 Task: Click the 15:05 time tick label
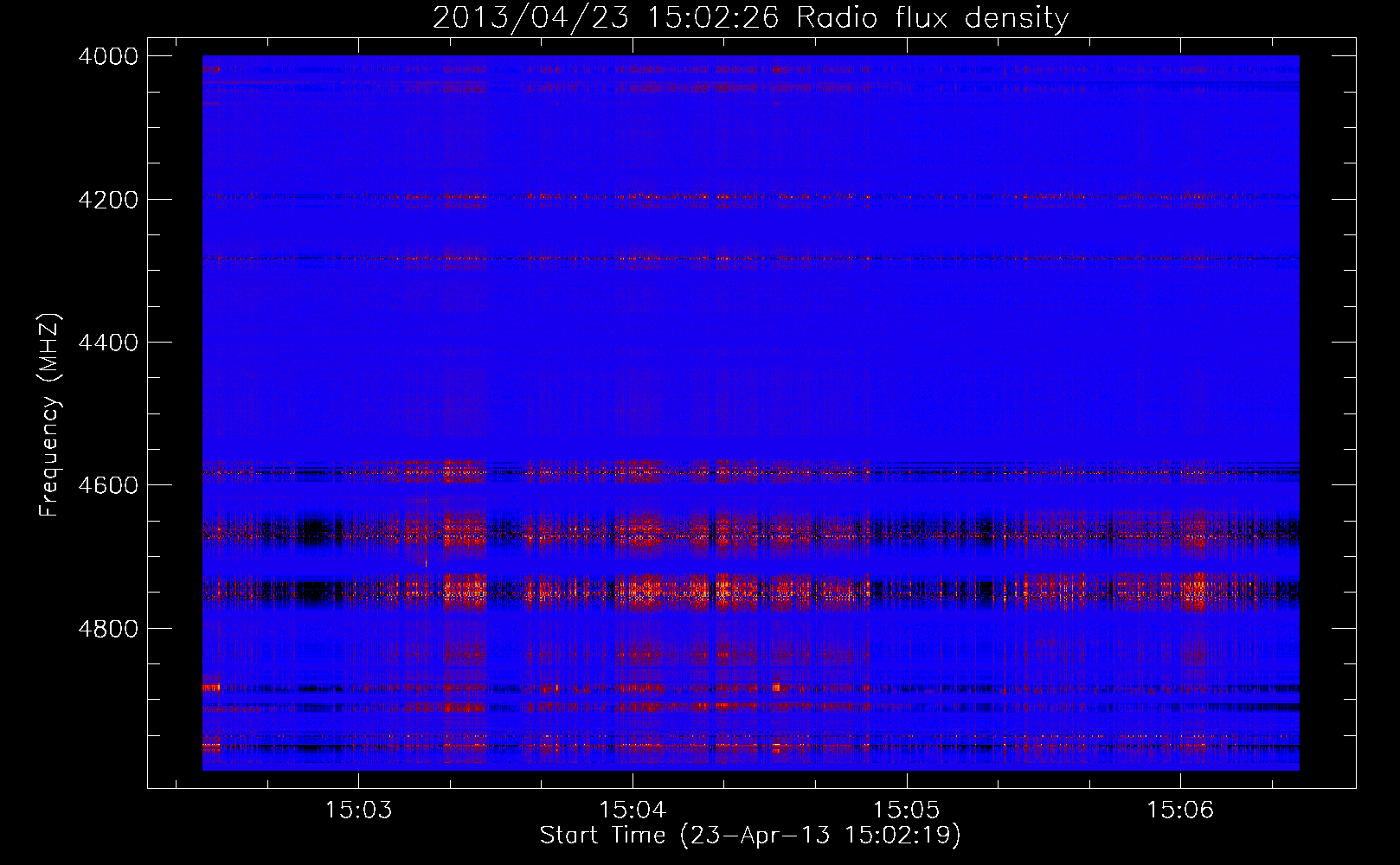(x=906, y=810)
